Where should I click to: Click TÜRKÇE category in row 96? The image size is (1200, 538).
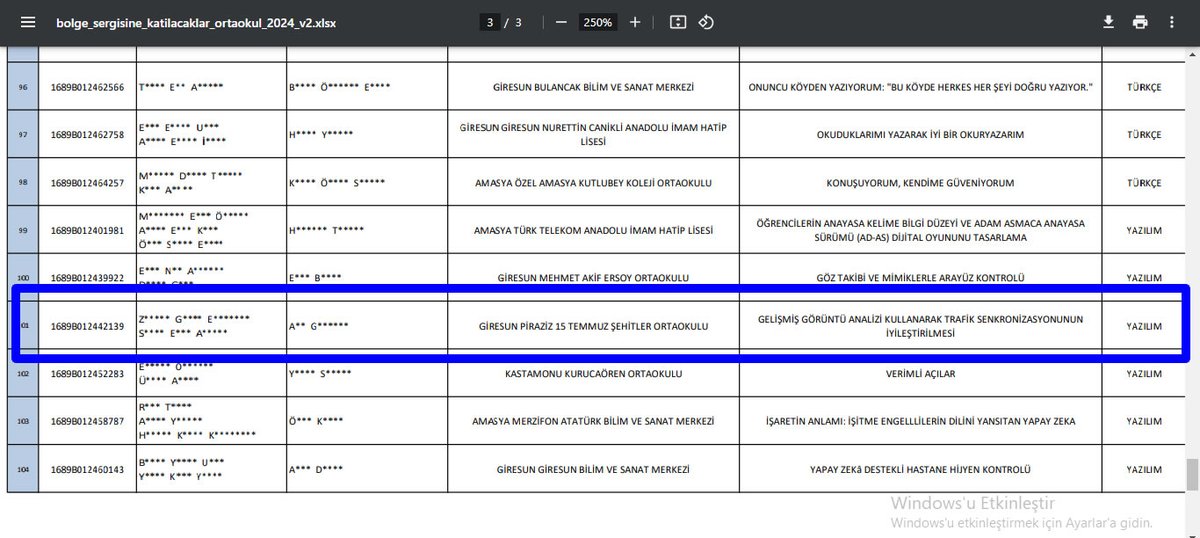coord(1144,87)
